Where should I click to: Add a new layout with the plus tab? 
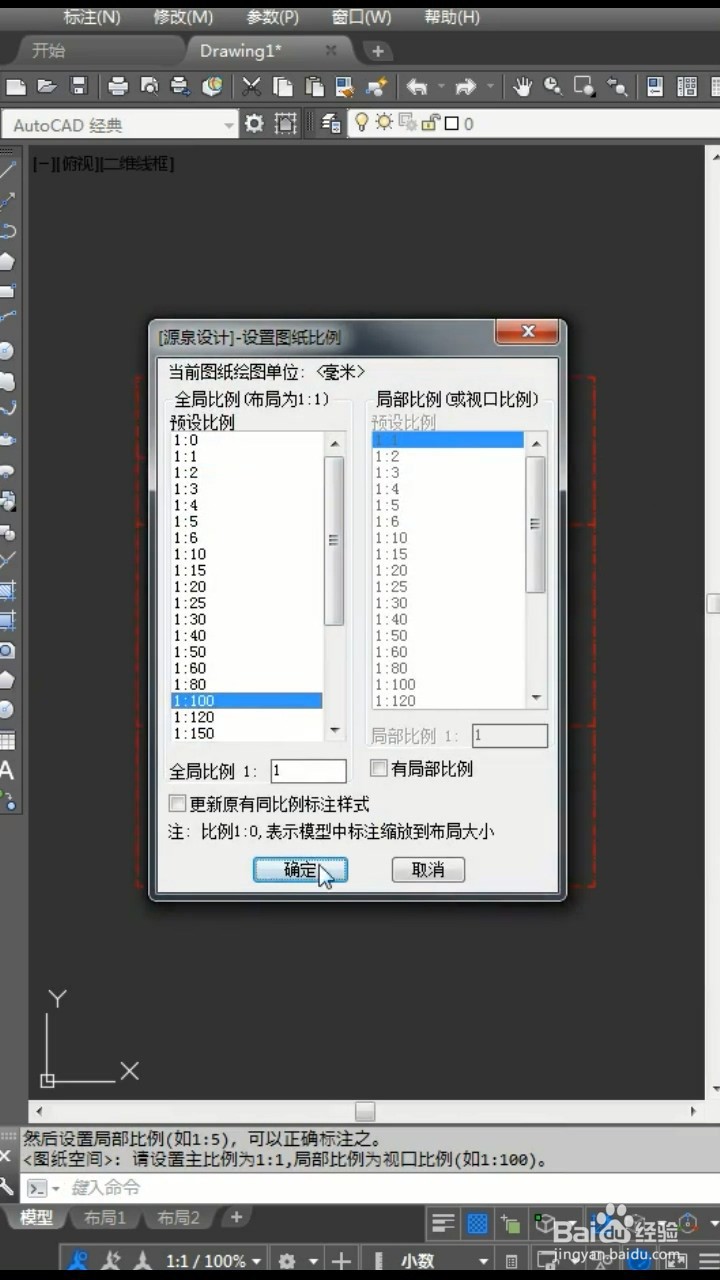(236, 1217)
